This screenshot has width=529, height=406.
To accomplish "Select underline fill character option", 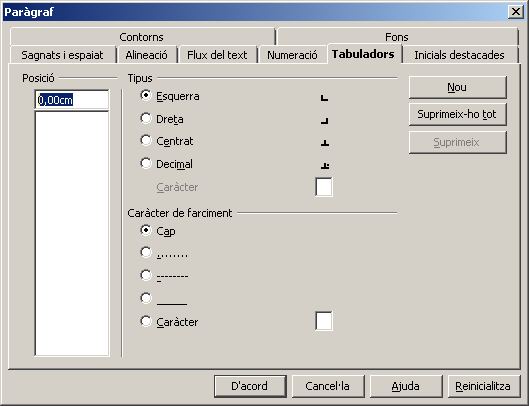I will [x=146, y=298].
